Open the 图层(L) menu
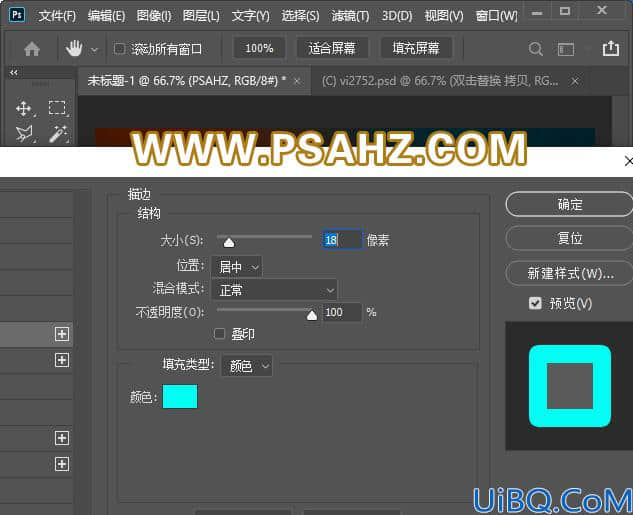The width and height of the screenshot is (633, 515). [x=201, y=16]
